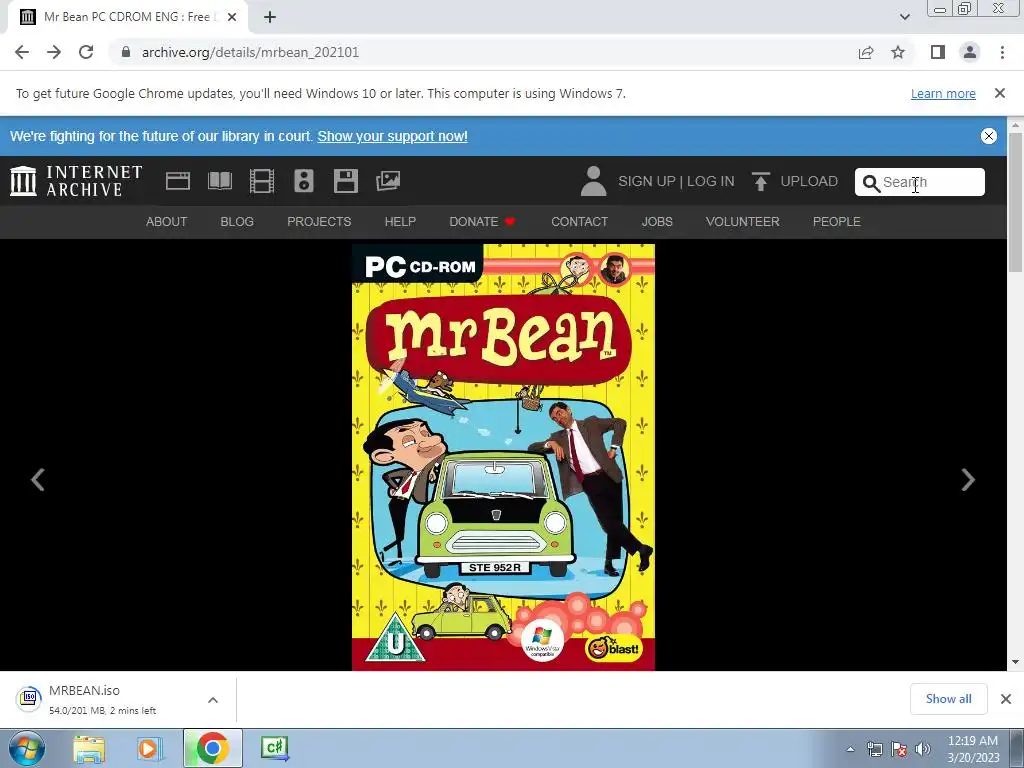Screen dimensions: 1024x768
Task: Toggle the Chrome side panel icon
Action: pyautogui.click(x=938, y=52)
